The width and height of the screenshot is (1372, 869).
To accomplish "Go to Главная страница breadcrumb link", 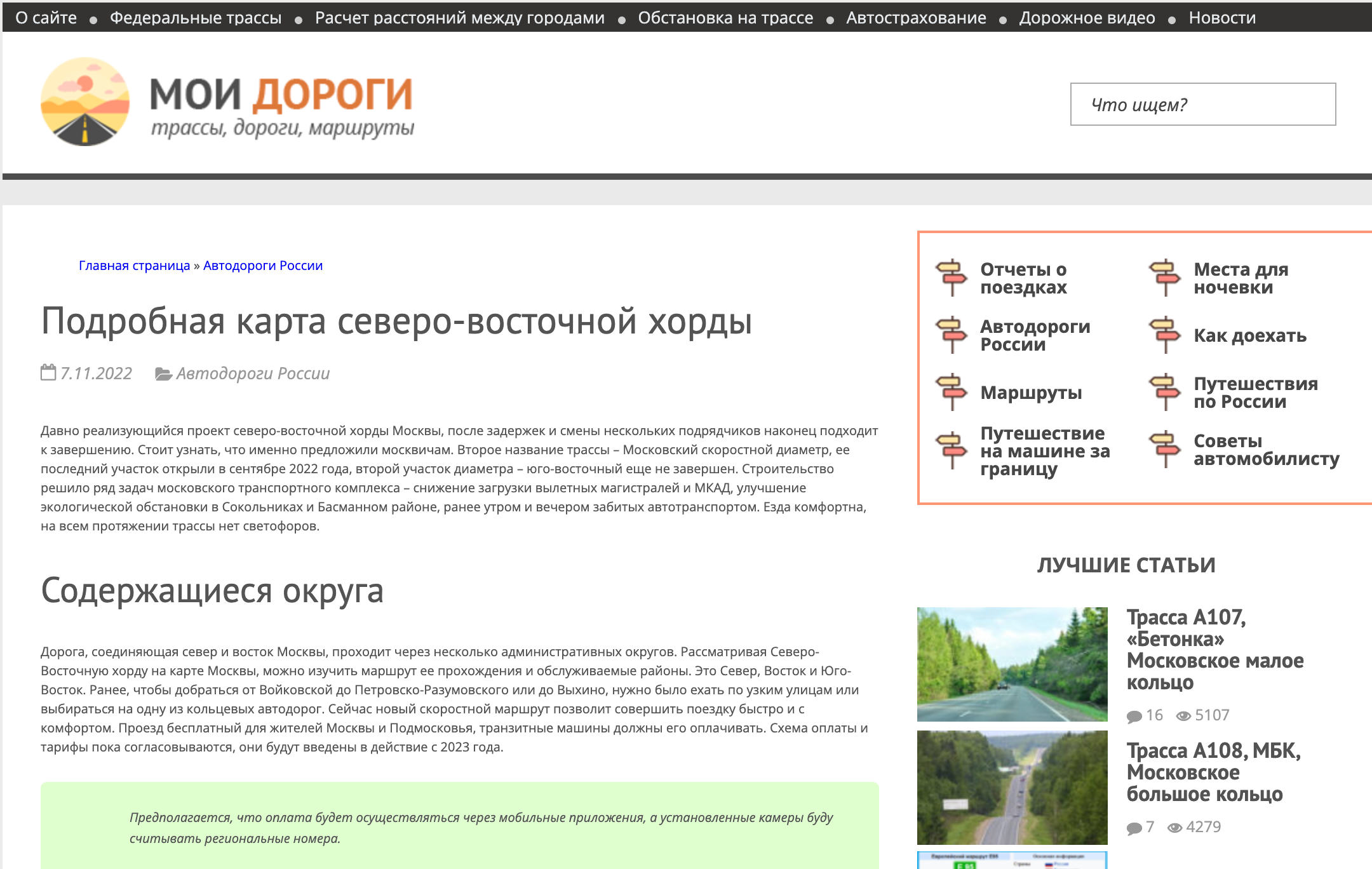I will tap(134, 266).
